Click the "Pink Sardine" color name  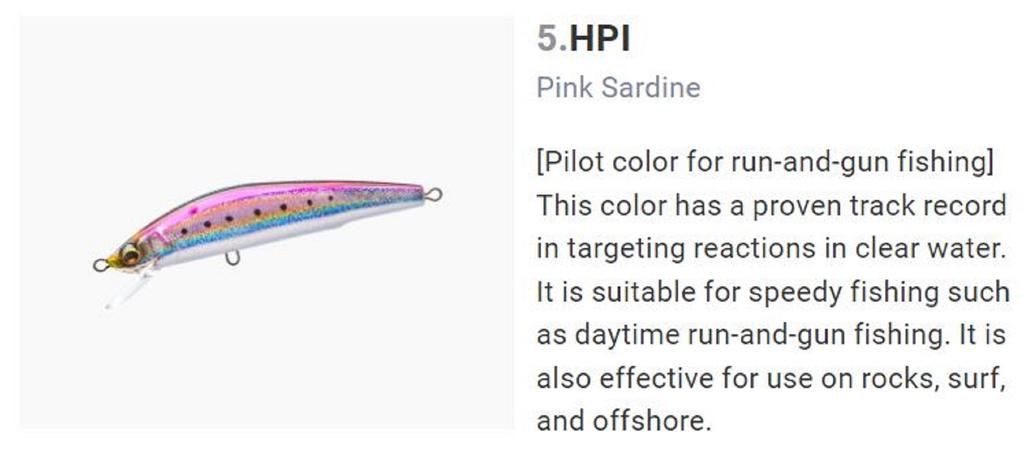pos(618,88)
